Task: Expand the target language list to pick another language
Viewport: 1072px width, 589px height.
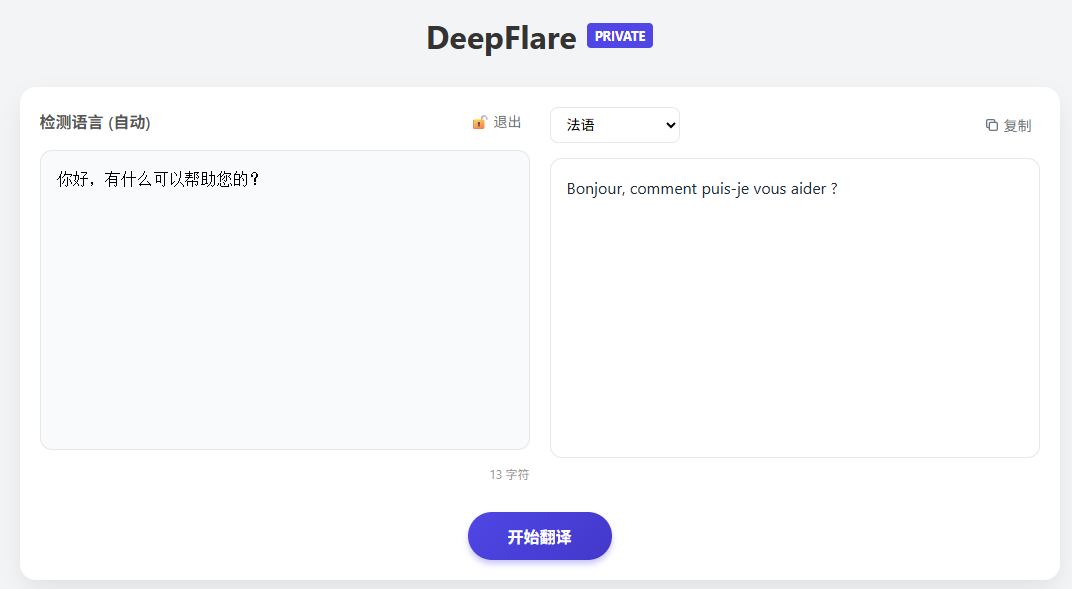Action: tap(614, 124)
